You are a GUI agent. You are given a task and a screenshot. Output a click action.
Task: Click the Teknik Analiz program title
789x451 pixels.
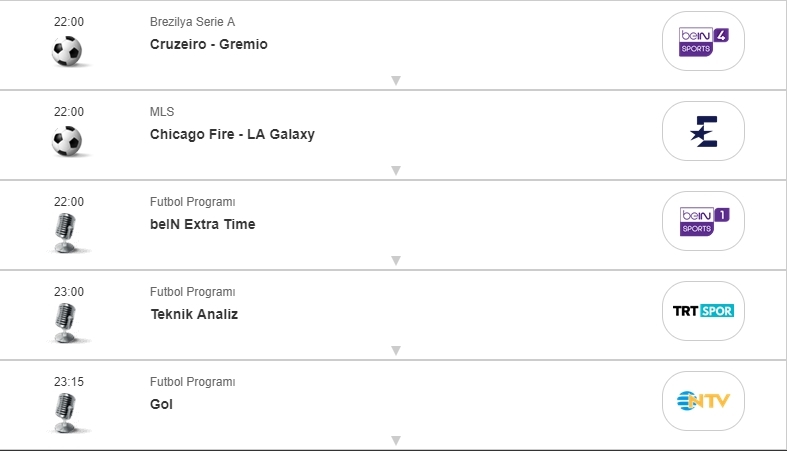(x=194, y=314)
